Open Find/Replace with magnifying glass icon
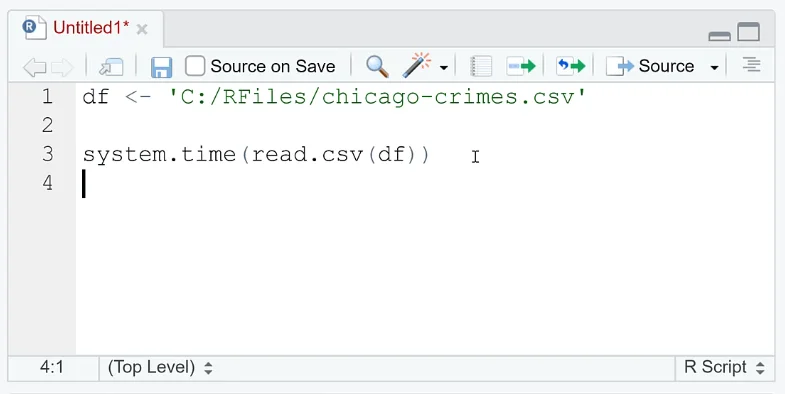Image resolution: width=785 pixels, height=394 pixels. click(377, 66)
